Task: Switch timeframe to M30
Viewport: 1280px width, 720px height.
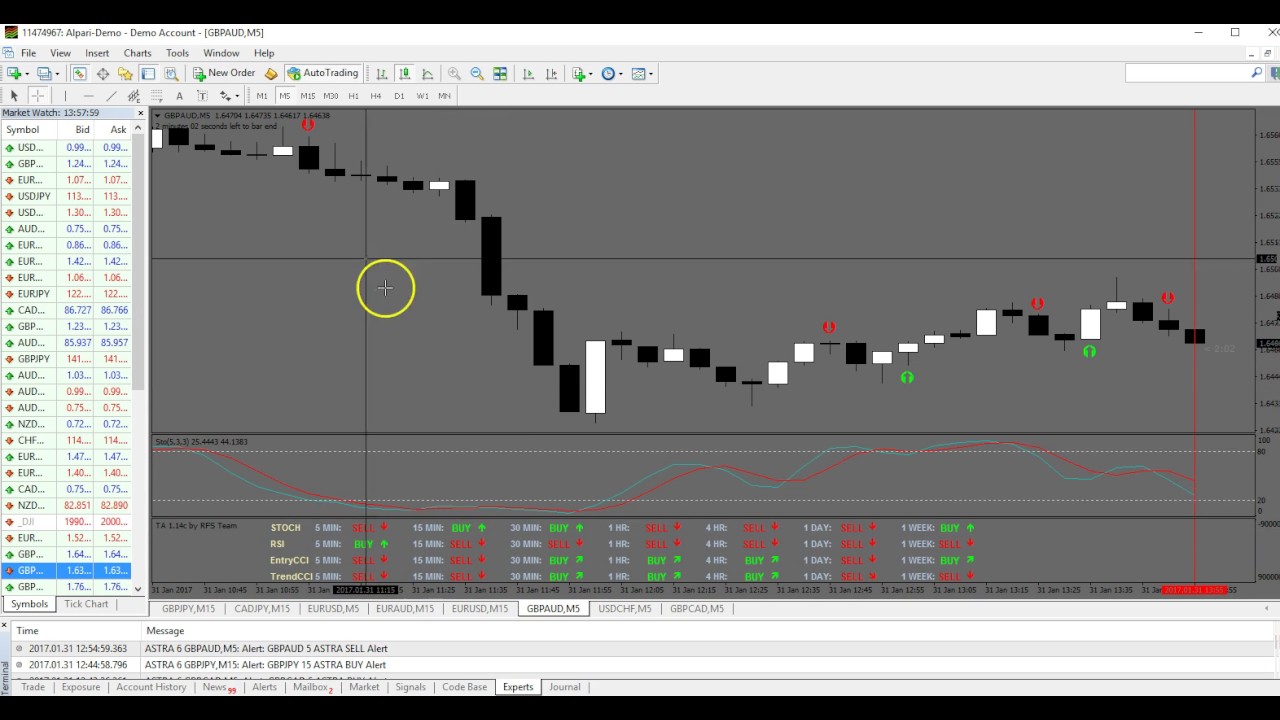Action: (x=331, y=96)
